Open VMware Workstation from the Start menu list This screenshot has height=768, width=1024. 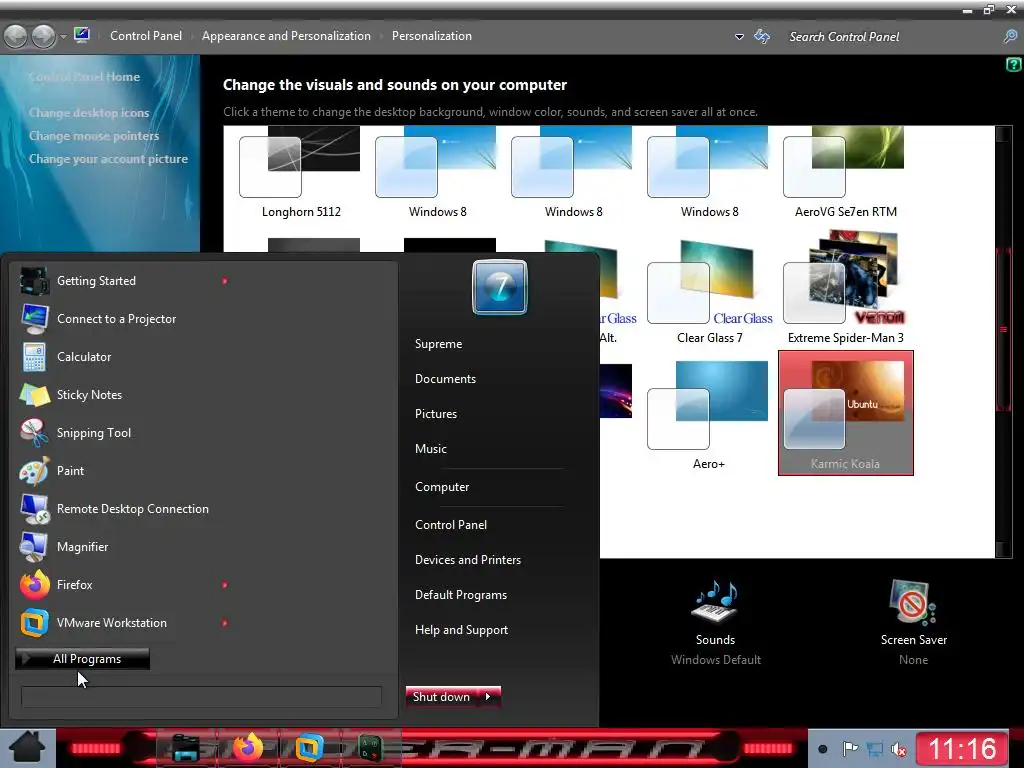point(121,622)
